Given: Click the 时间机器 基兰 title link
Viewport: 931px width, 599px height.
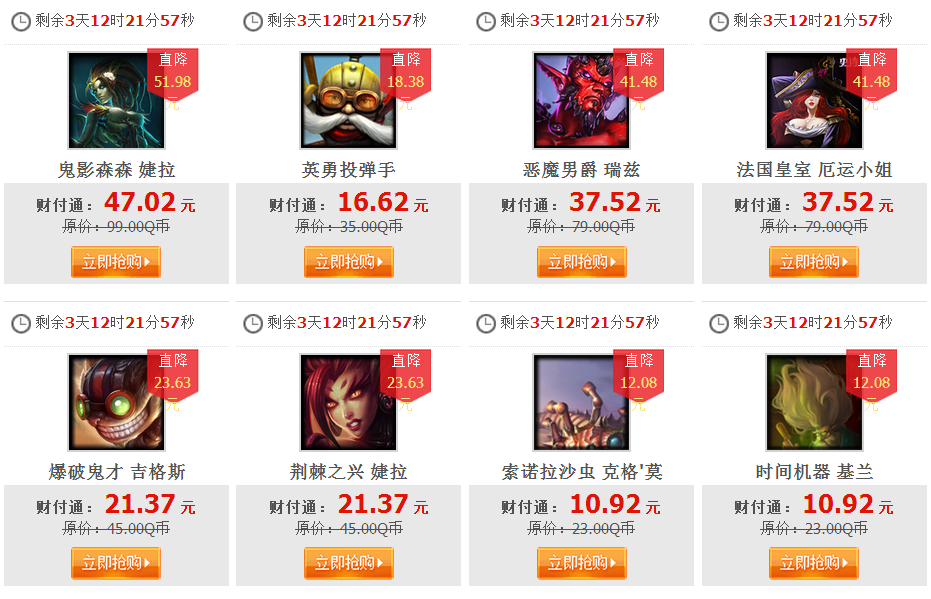Looking at the screenshot, I should point(814,472).
